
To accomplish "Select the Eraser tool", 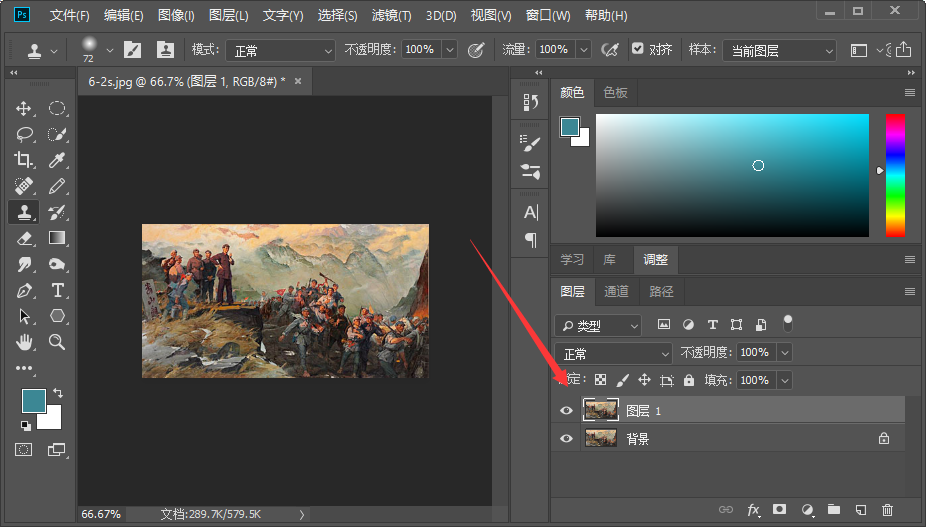I will tap(24, 238).
